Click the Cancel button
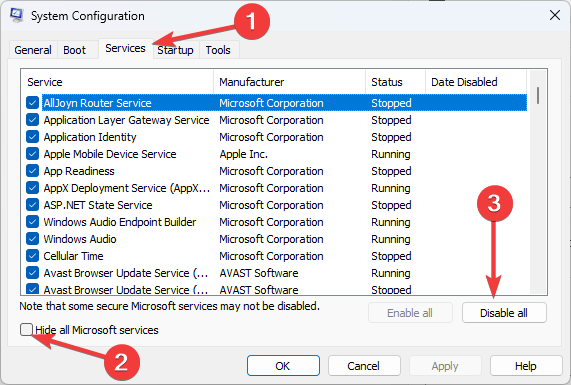This screenshot has height=385, width=571. click(364, 366)
